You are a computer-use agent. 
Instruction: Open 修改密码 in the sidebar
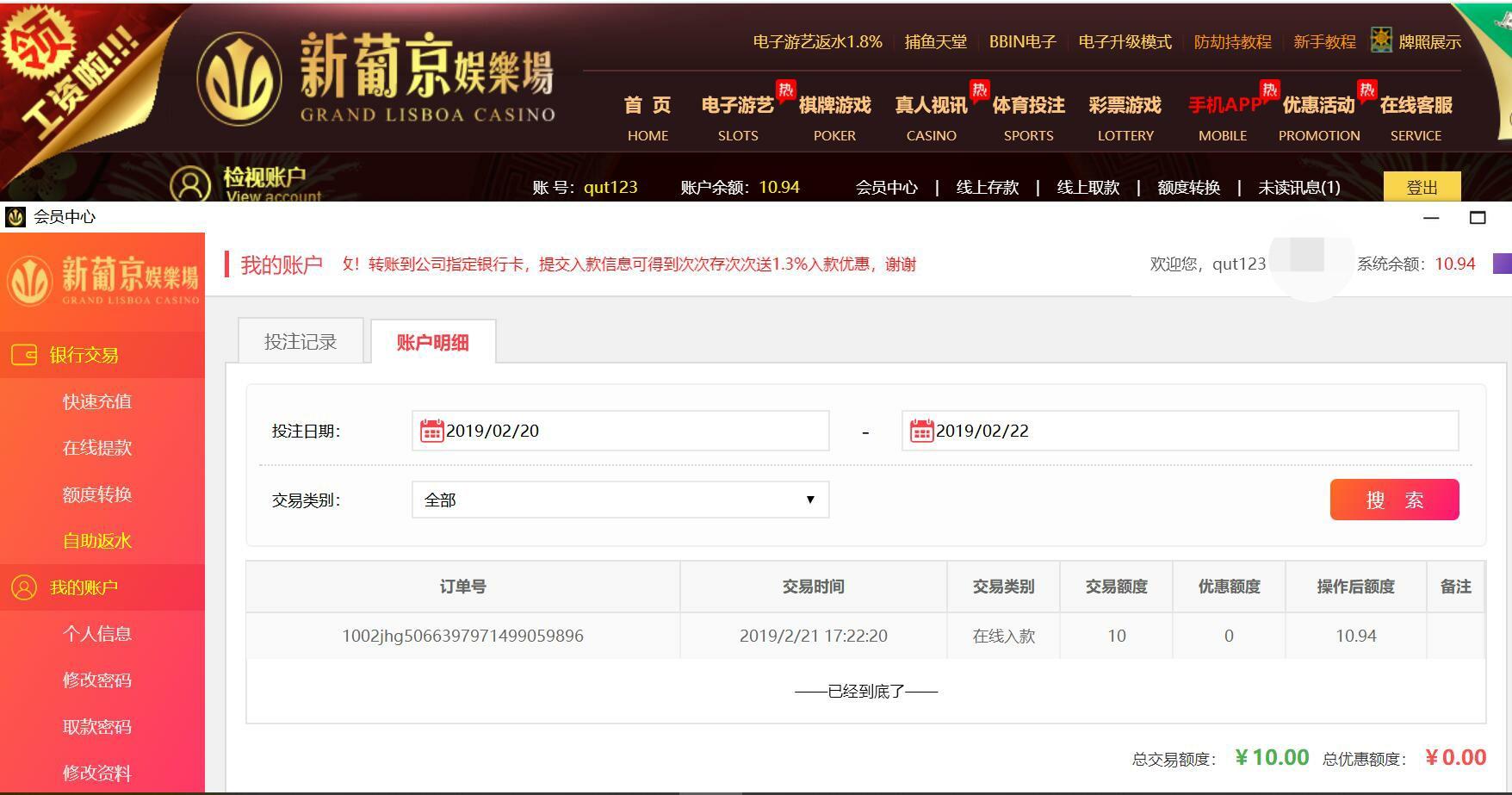96,680
